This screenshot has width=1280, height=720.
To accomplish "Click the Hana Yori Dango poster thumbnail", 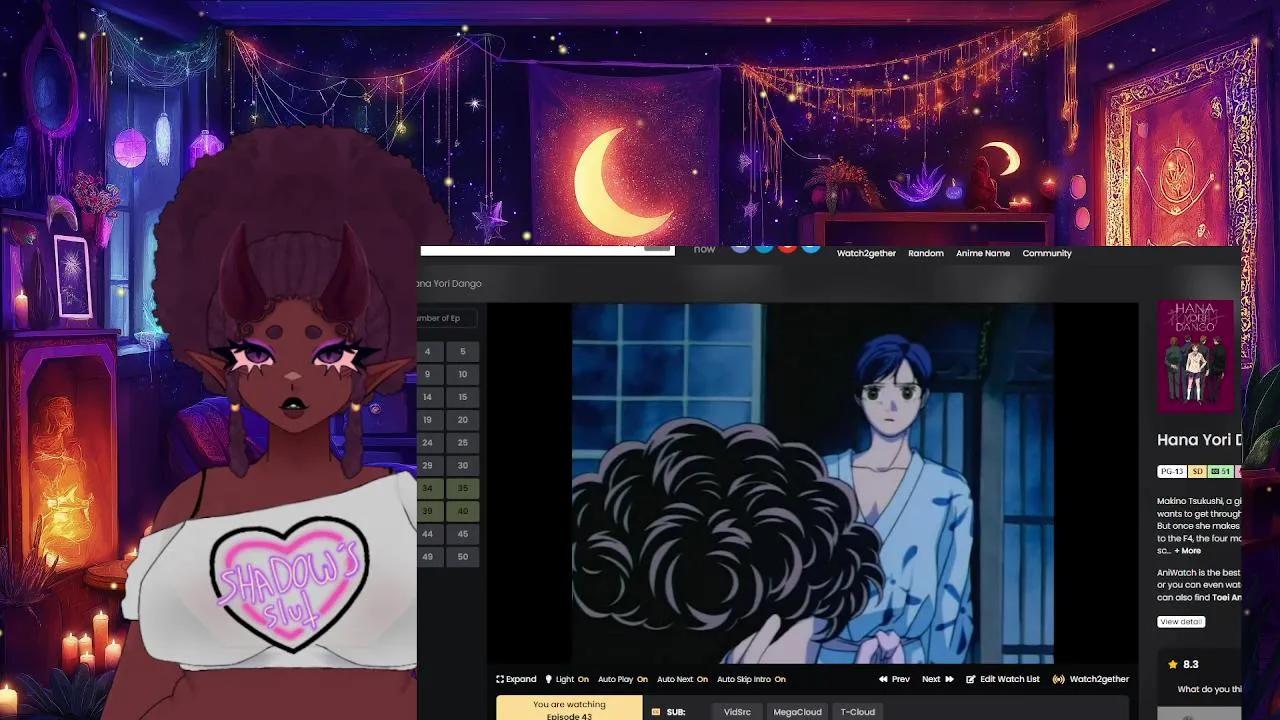I will (x=1196, y=356).
